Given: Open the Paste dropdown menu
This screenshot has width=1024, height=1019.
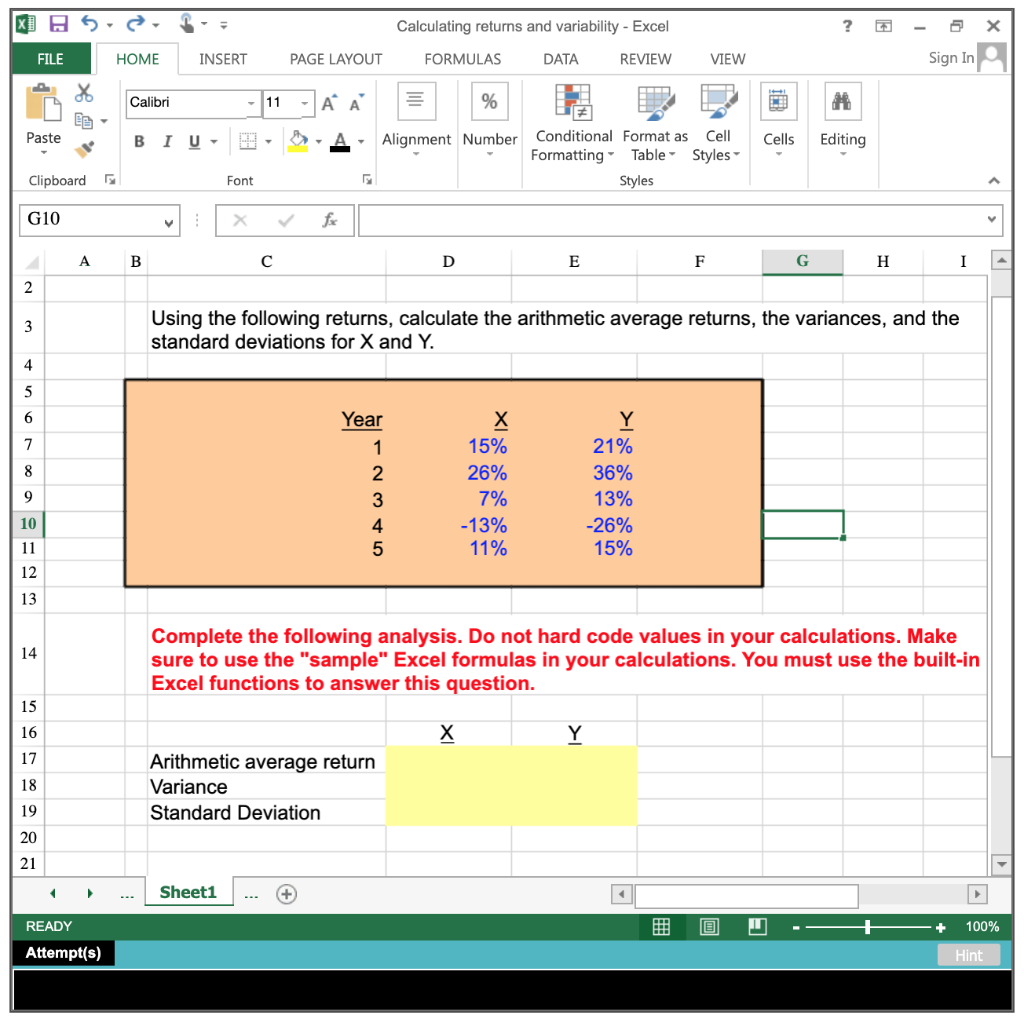Looking at the screenshot, I should pos(42,150).
